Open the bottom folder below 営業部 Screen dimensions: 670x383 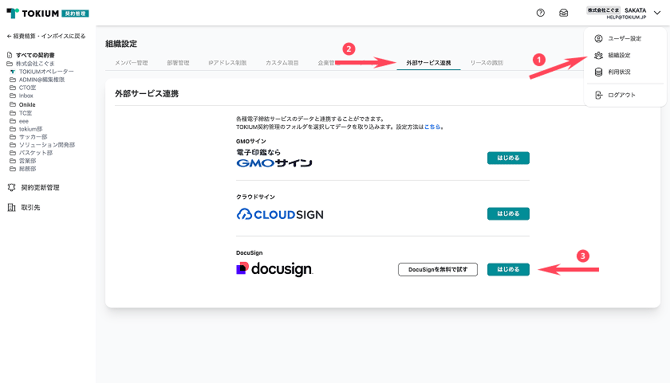pyautogui.click(x=27, y=169)
